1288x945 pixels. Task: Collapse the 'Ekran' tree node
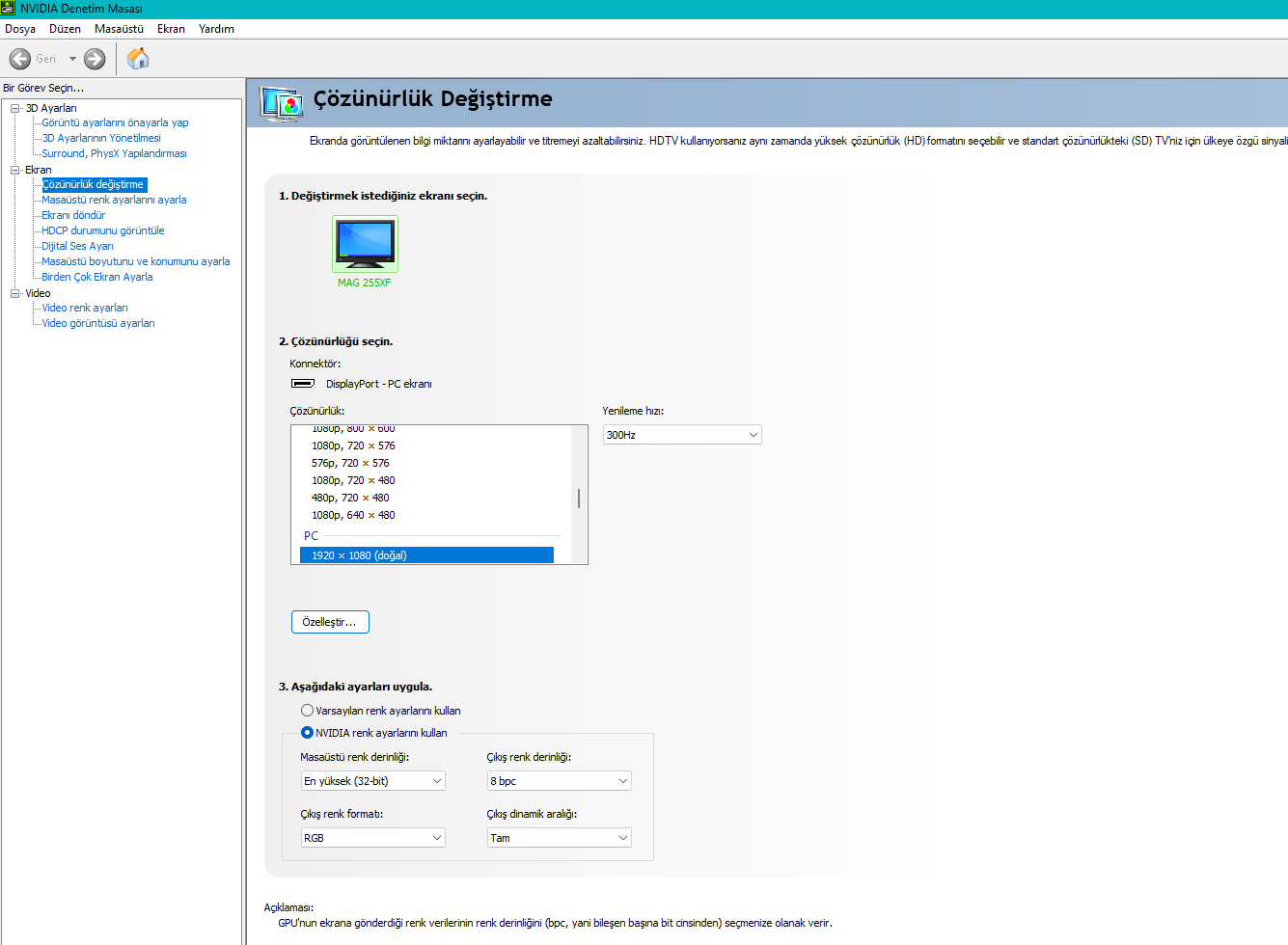click(15, 170)
